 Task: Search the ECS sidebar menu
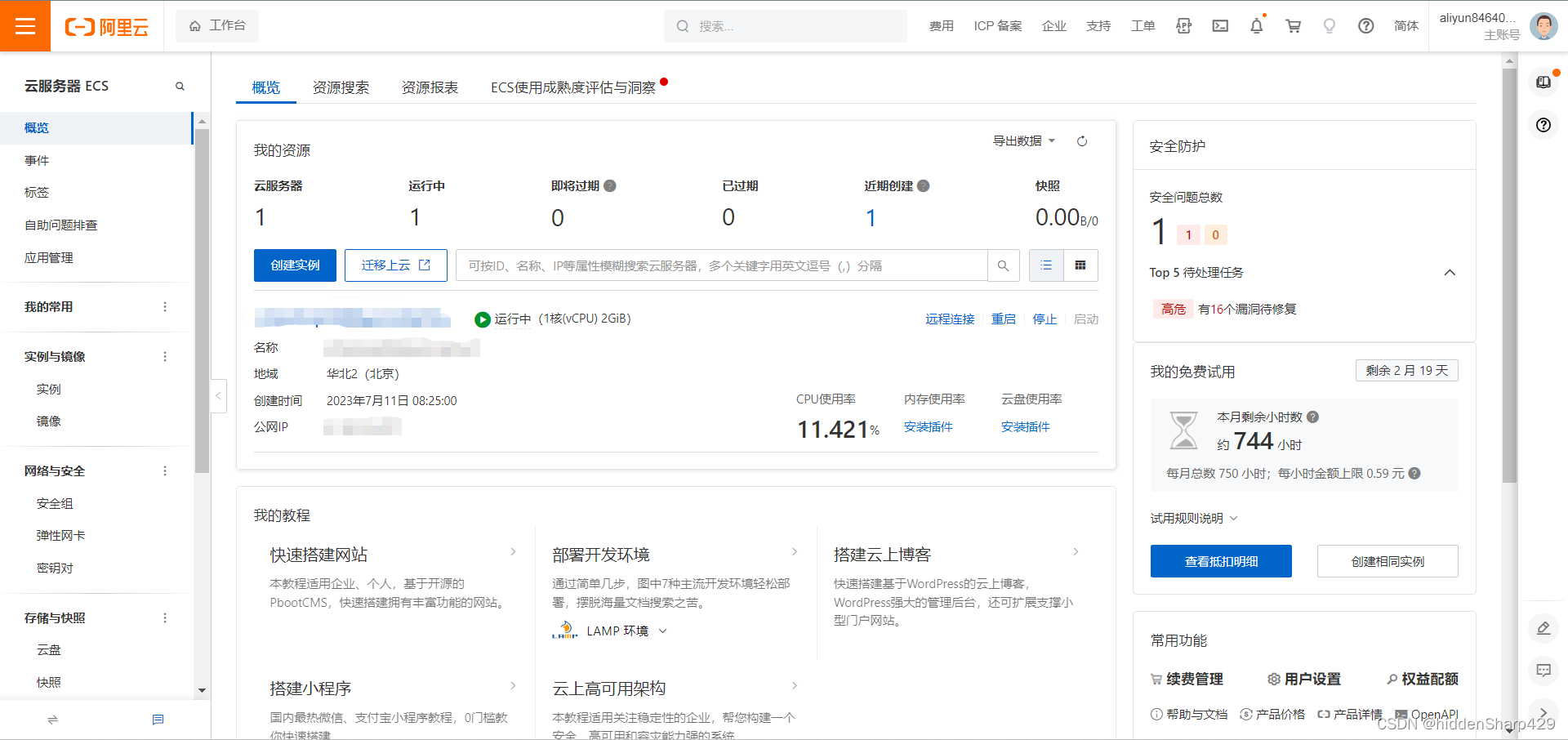180,87
